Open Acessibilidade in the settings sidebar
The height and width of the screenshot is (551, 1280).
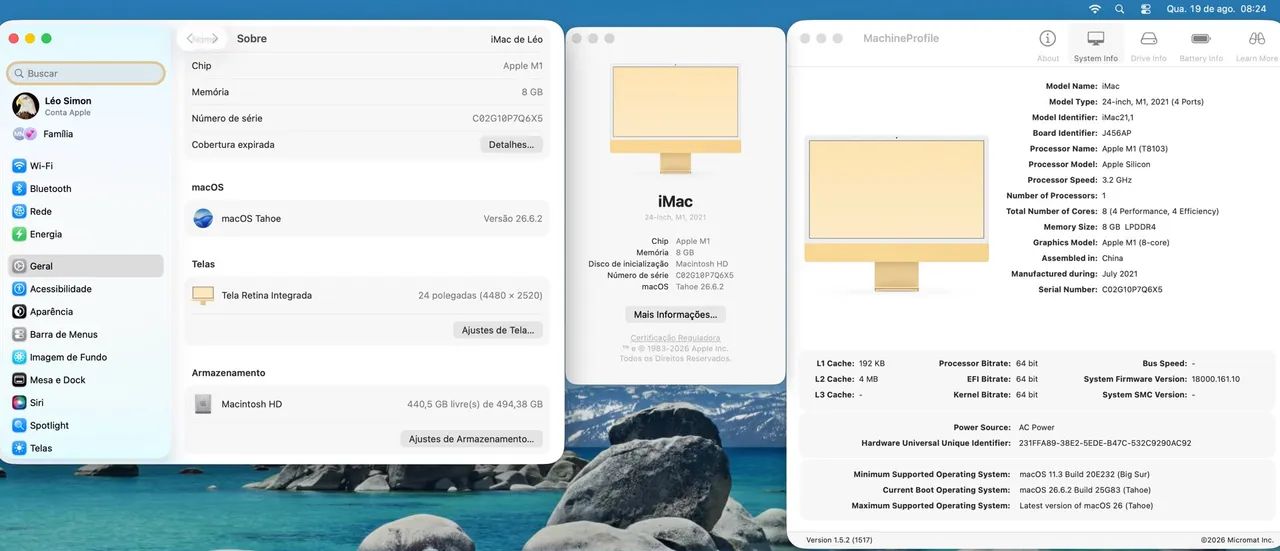pyautogui.click(x=86, y=289)
